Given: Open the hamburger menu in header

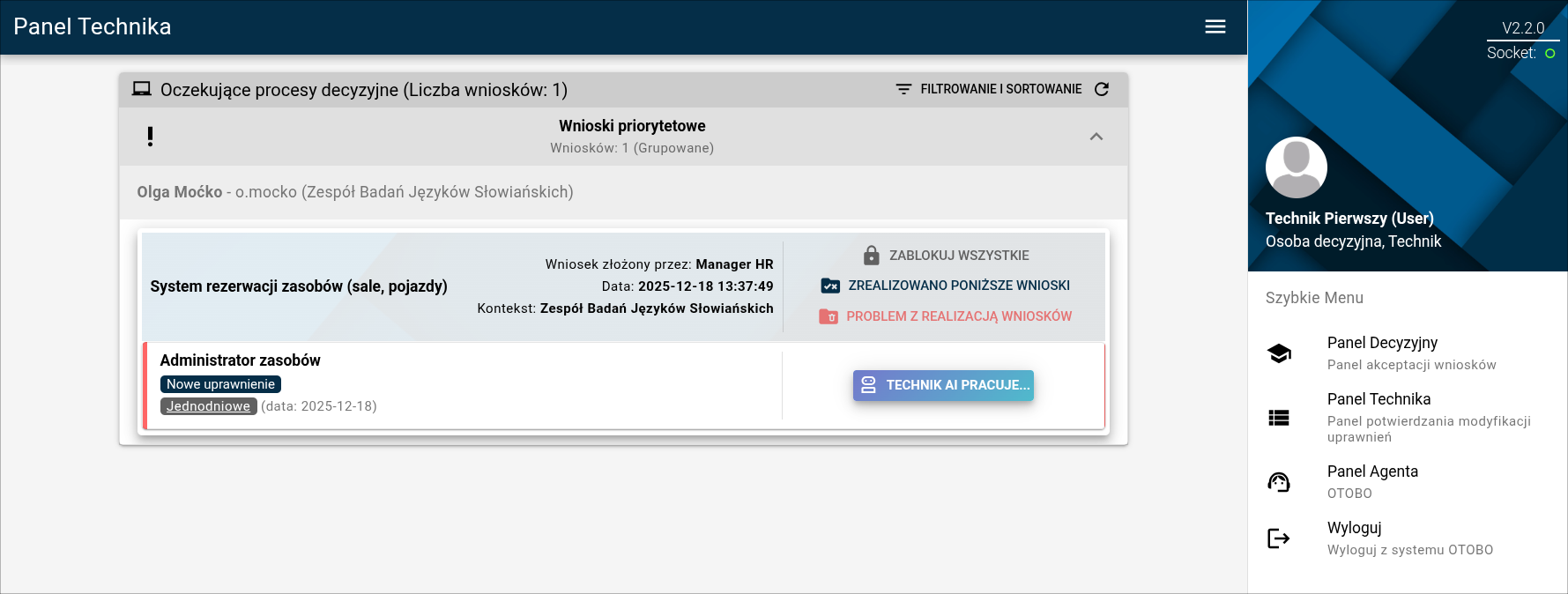Looking at the screenshot, I should (1215, 26).
